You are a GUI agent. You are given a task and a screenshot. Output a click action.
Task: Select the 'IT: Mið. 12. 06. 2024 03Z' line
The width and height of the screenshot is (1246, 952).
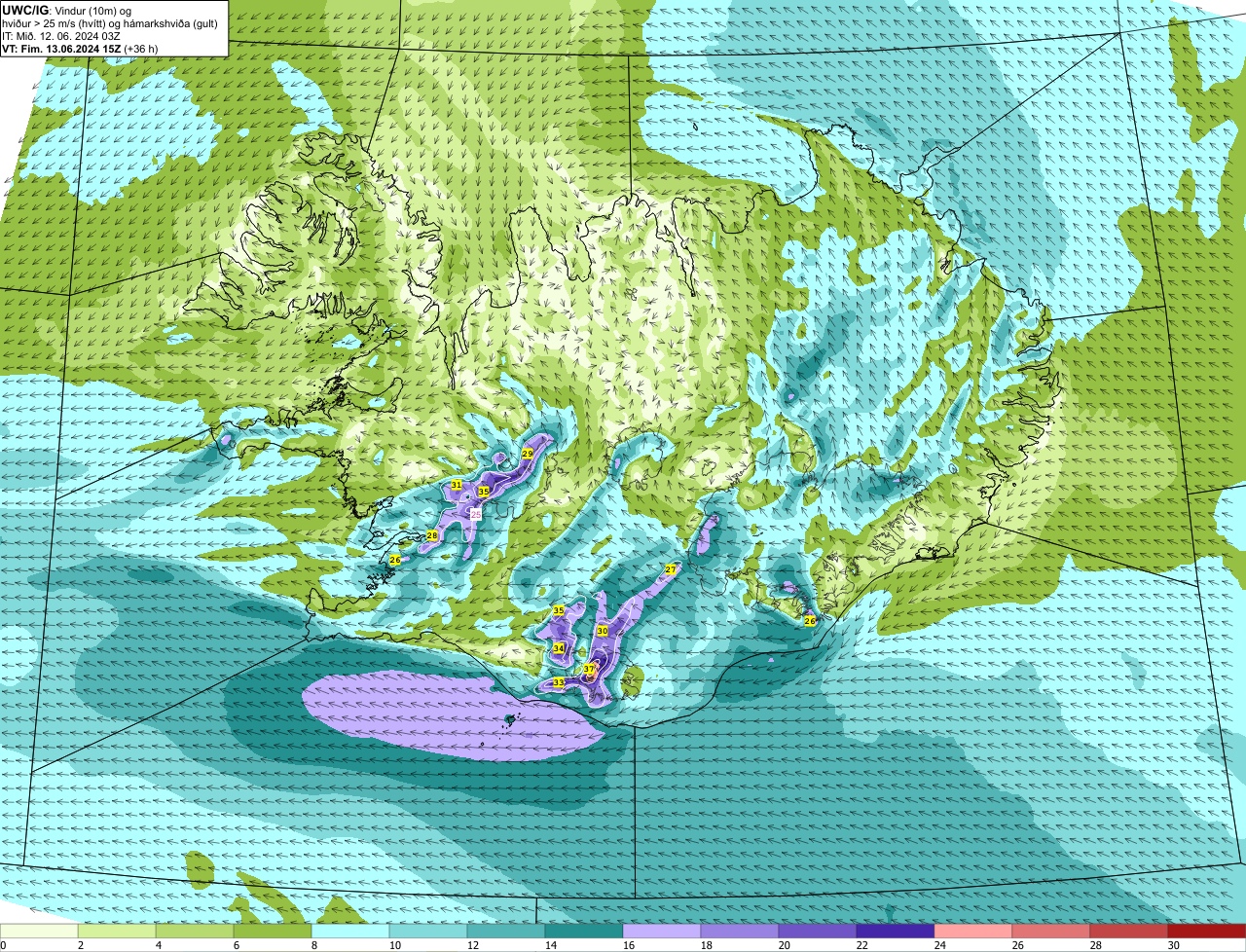pos(62,35)
